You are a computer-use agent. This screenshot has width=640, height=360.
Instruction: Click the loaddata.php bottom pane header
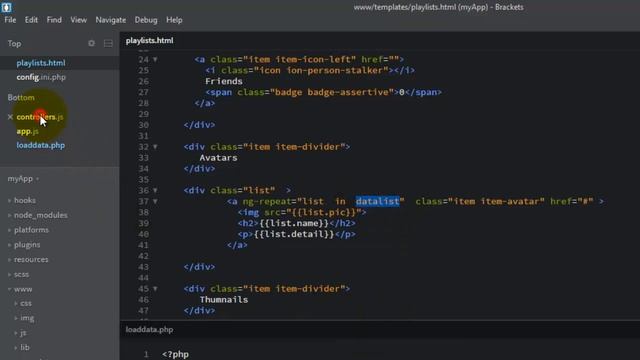click(x=149, y=329)
